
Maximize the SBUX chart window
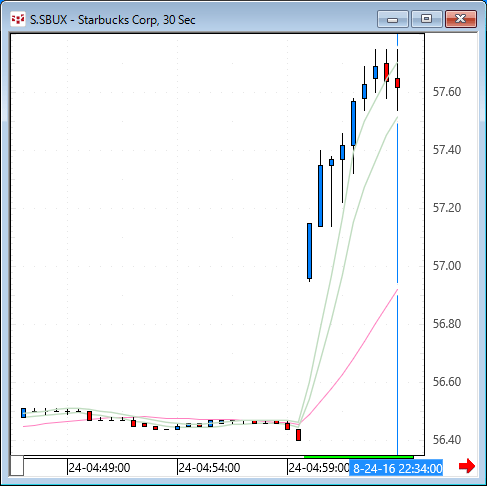point(427,19)
